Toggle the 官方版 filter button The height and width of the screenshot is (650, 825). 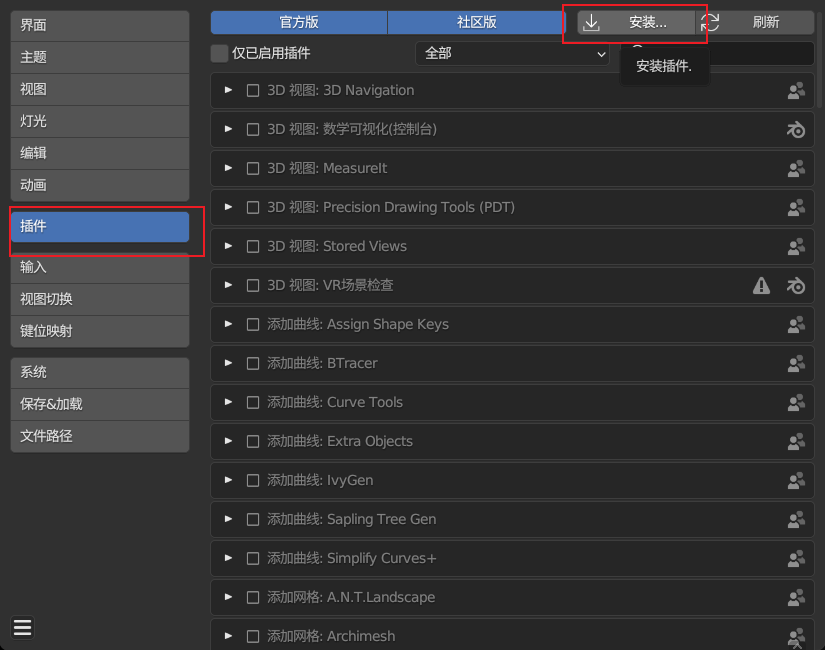click(299, 23)
